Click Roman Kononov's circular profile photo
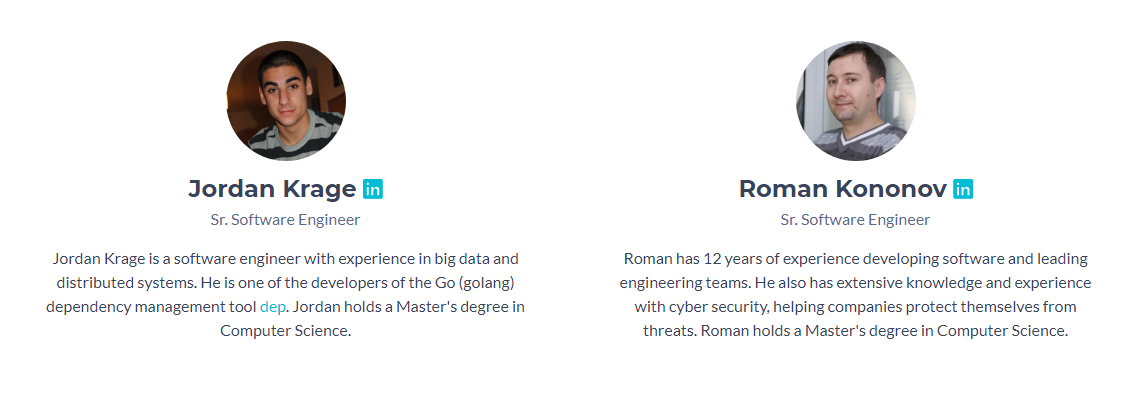1148x401 pixels. [x=856, y=100]
